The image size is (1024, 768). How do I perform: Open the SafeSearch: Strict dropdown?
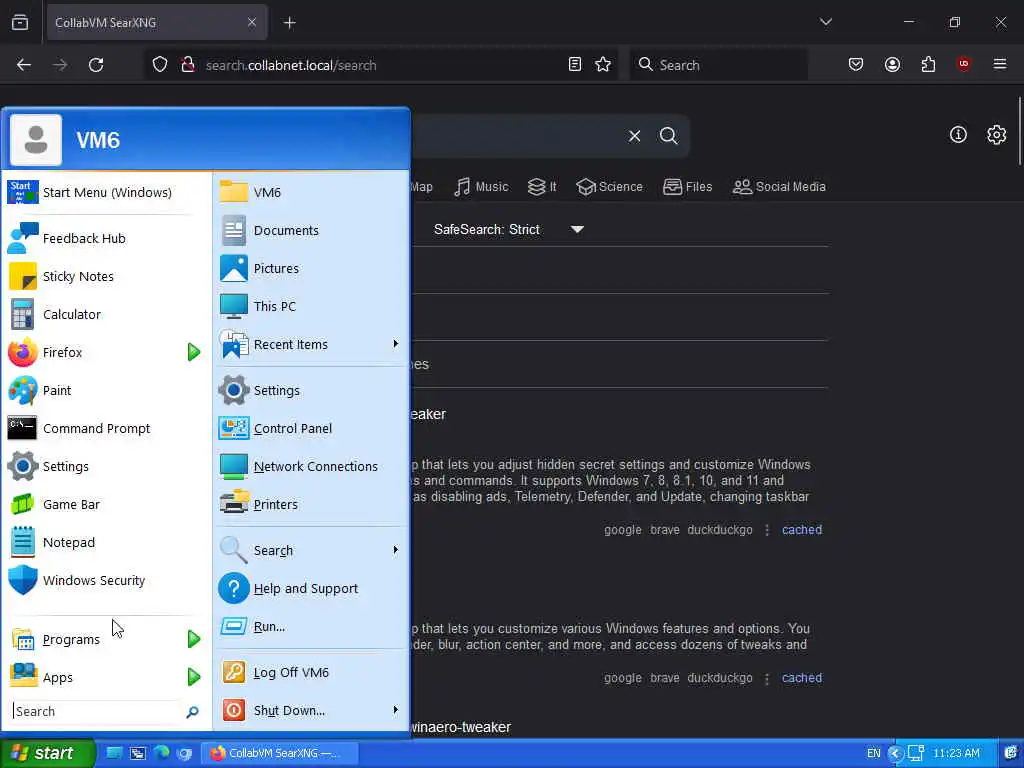click(x=509, y=229)
